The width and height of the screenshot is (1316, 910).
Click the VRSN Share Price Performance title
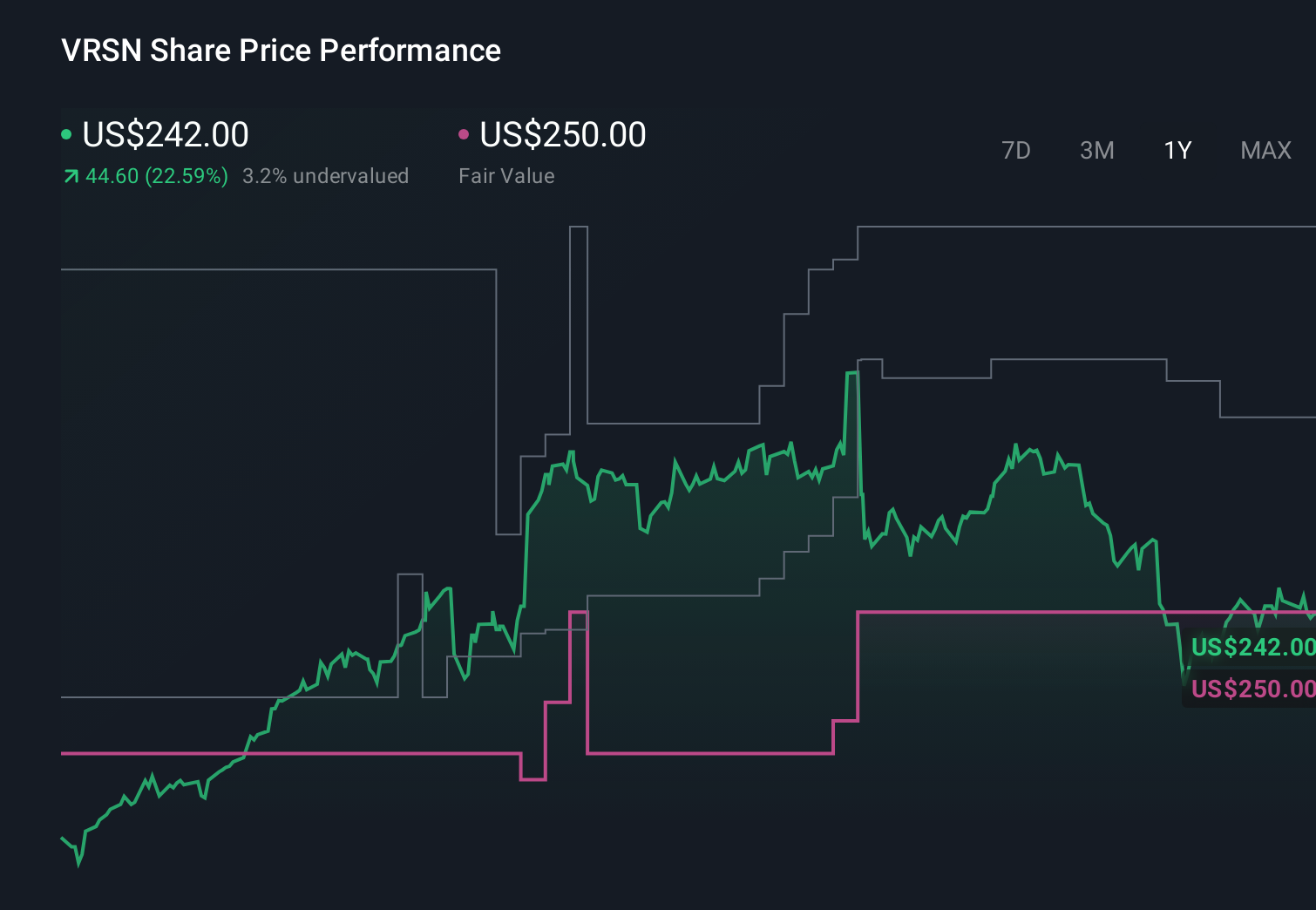click(x=280, y=51)
